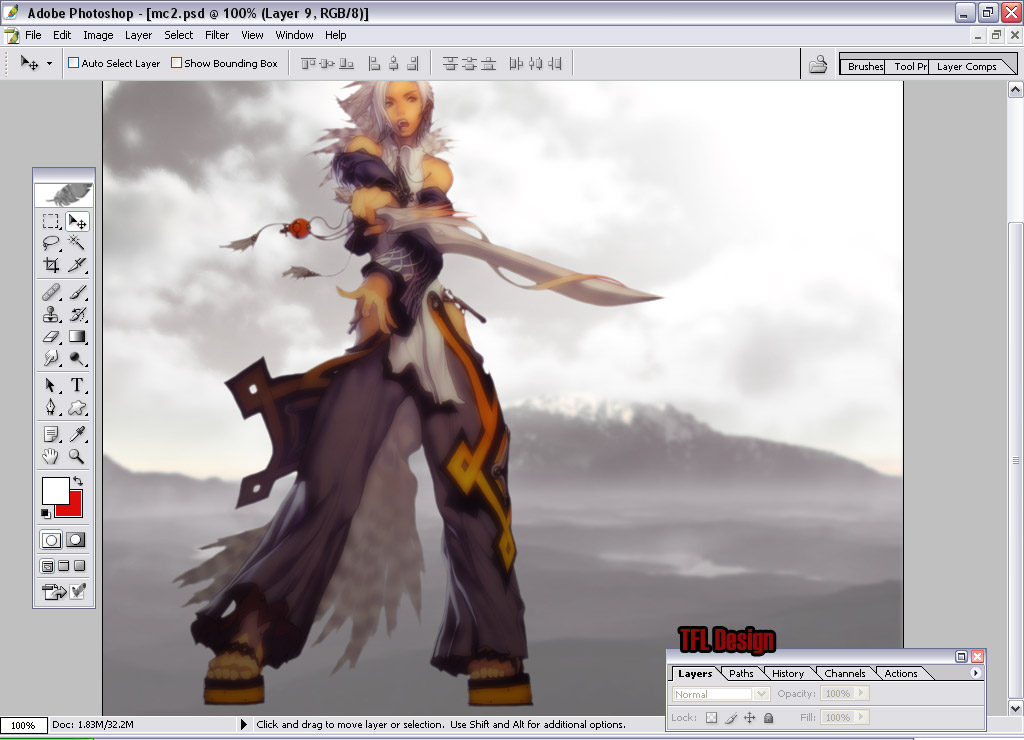This screenshot has width=1024, height=740.
Task: Select the Burn tool
Action: [77, 358]
